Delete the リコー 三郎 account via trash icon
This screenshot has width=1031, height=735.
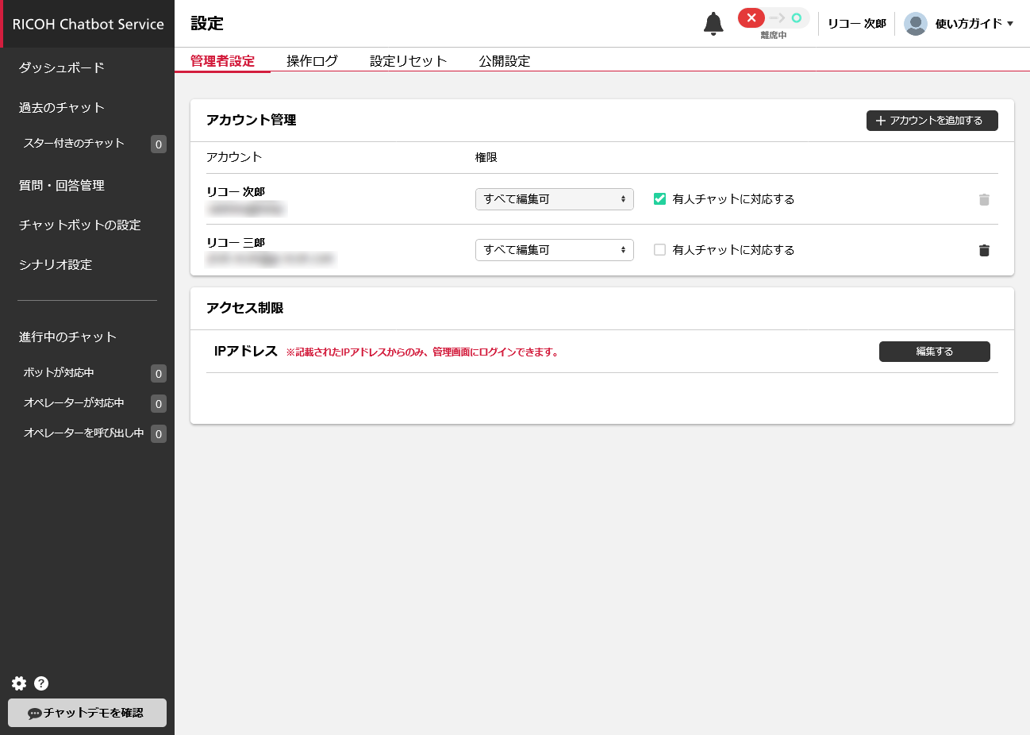pyautogui.click(x=984, y=250)
